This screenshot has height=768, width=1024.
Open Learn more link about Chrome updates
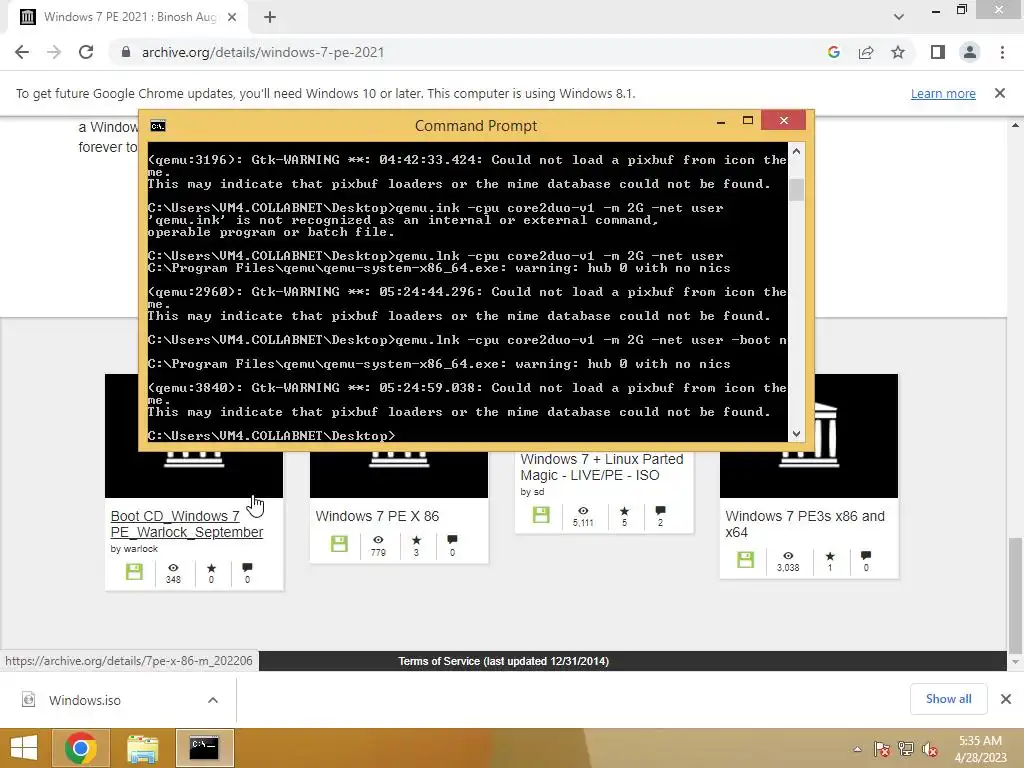(943, 93)
